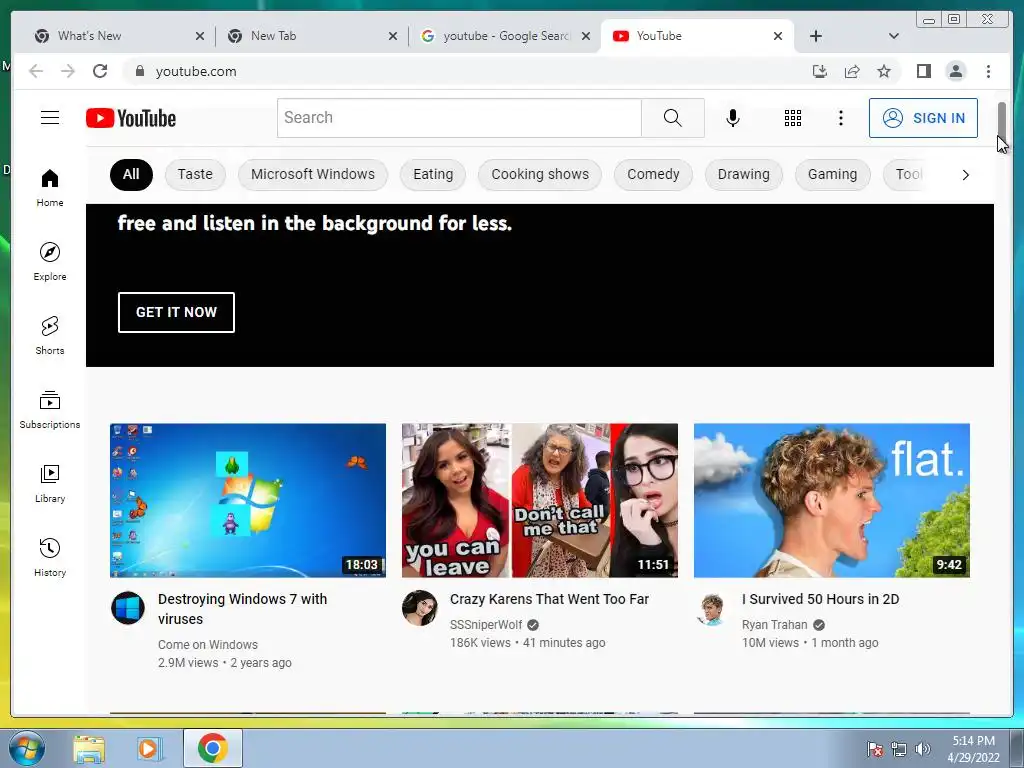This screenshot has height=768, width=1024.
Task: Open YouTube settings three-dot menu
Action: pos(840,118)
